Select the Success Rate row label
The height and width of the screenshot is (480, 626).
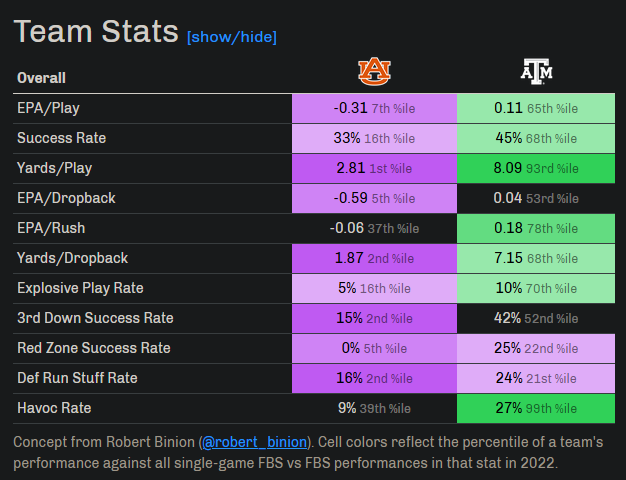click(61, 138)
